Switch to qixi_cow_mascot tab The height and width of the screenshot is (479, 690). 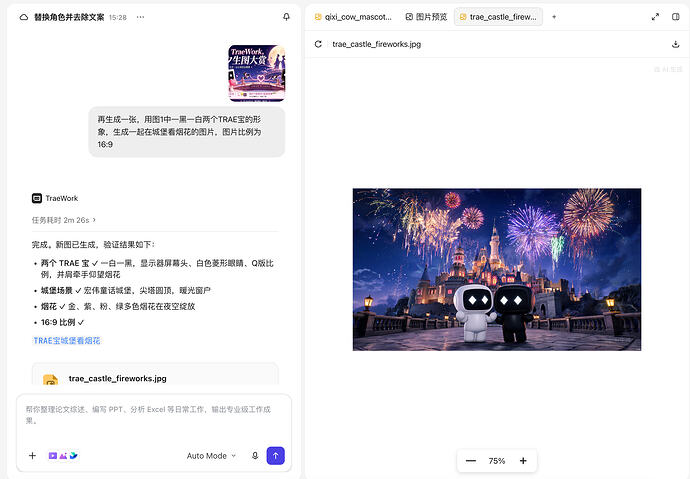click(353, 17)
